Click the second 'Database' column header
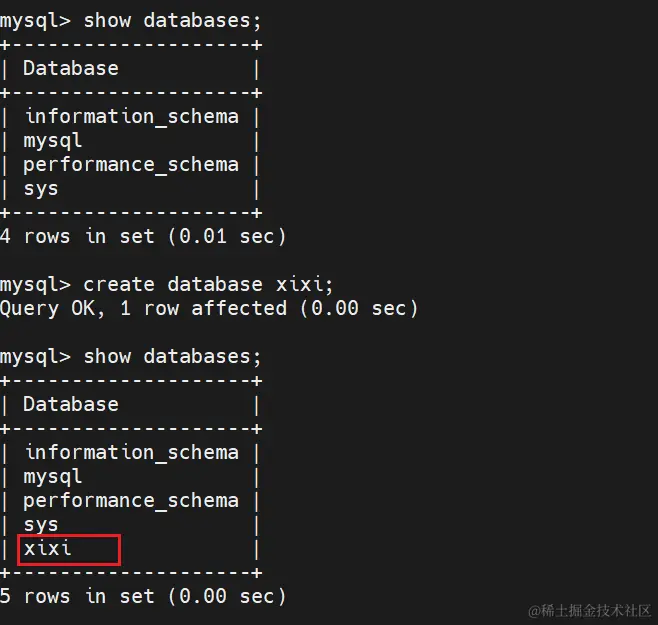The height and width of the screenshot is (625, 658). (x=70, y=404)
